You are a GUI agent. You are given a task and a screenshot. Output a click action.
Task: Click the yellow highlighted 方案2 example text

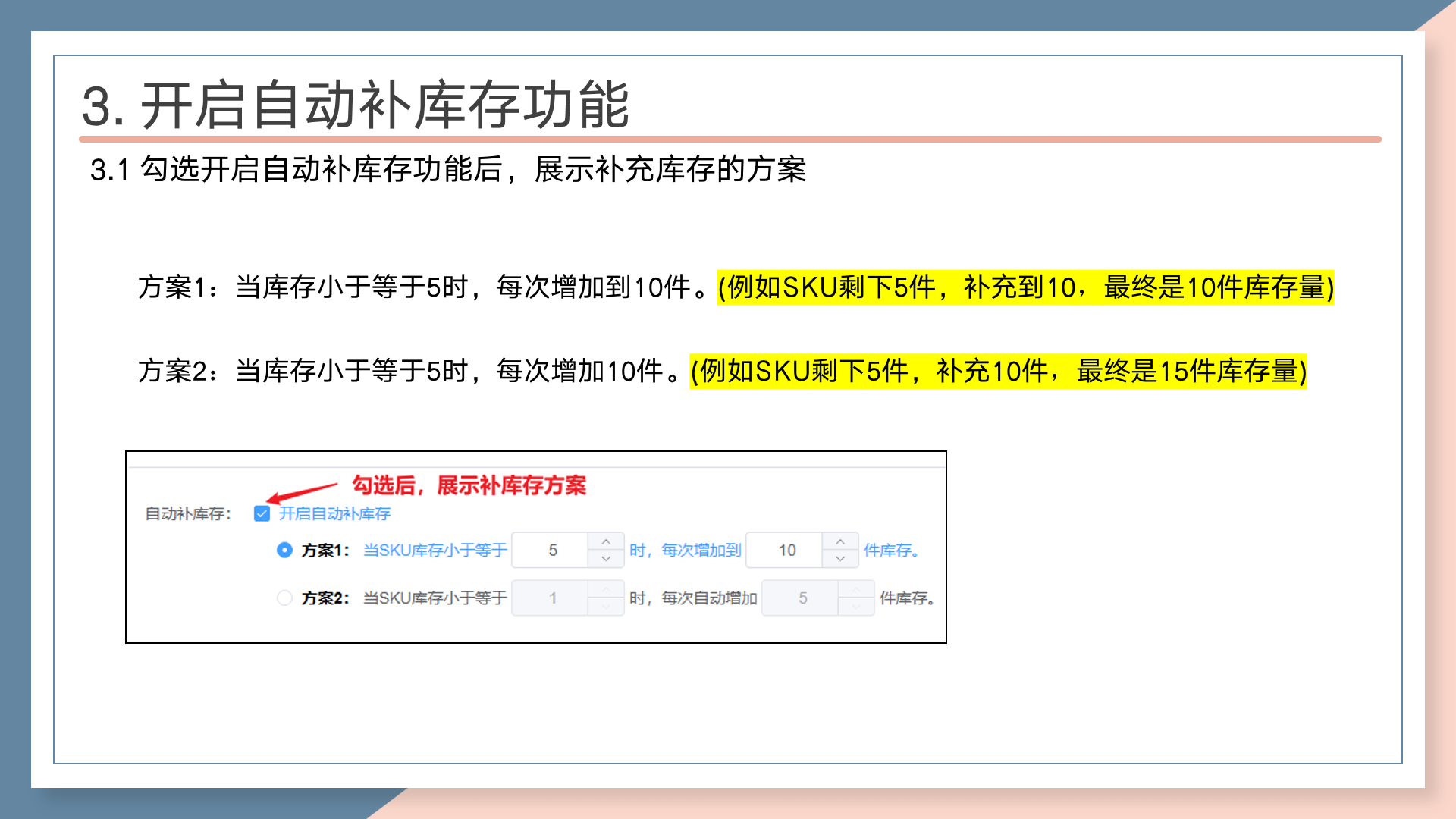coord(998,372)
